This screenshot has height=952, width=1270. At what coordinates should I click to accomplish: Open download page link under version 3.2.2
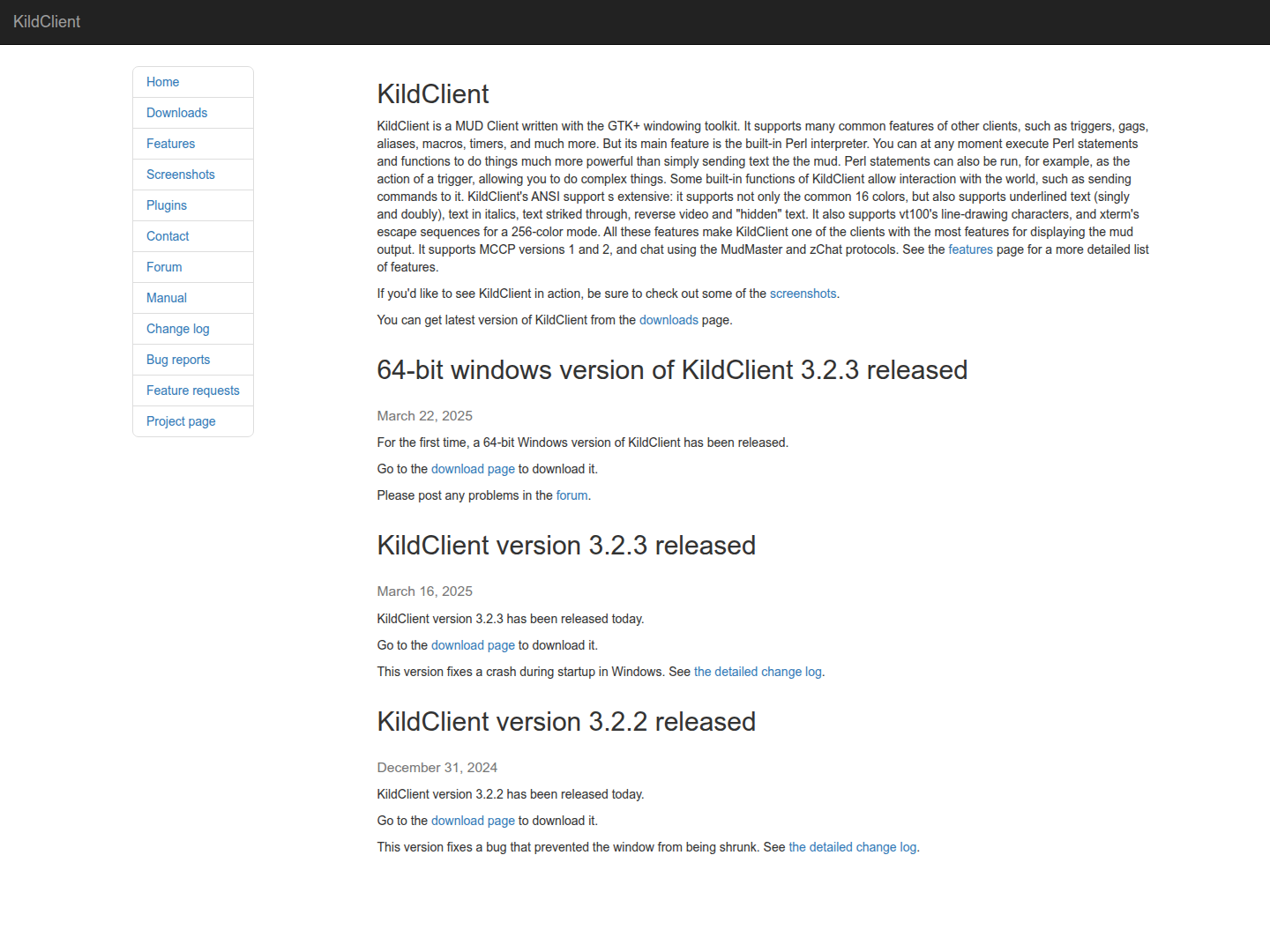[x=473, y=821]
